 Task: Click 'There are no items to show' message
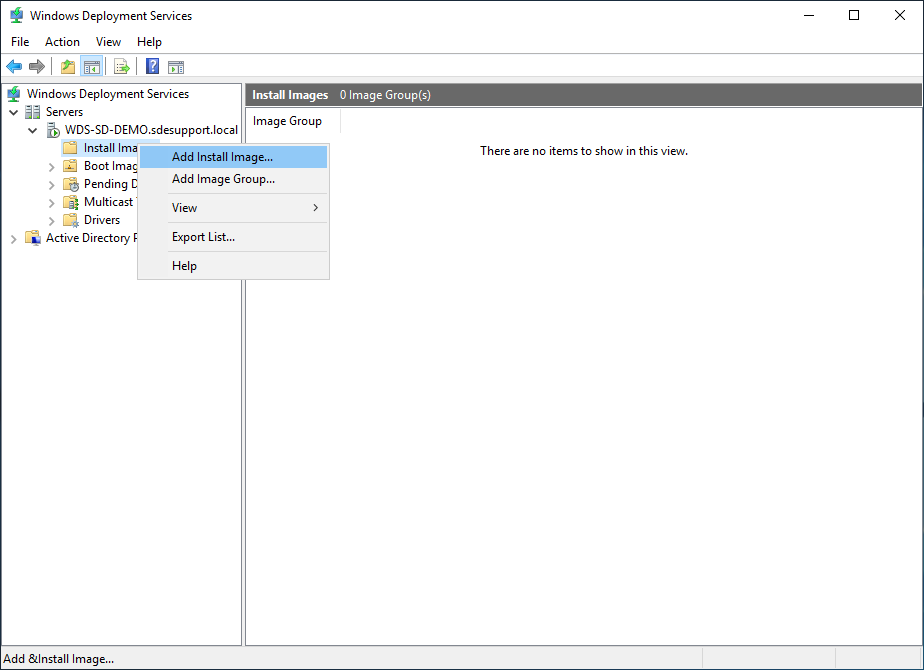point(583,151)
